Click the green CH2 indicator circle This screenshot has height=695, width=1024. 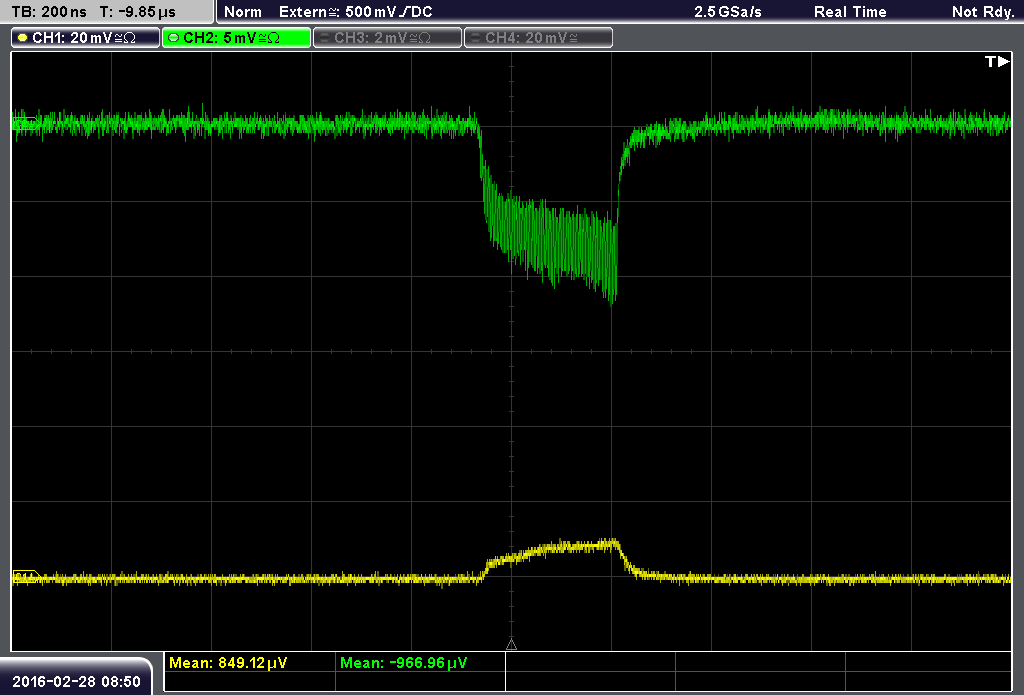pyautogui.click(x=174, y=38)
